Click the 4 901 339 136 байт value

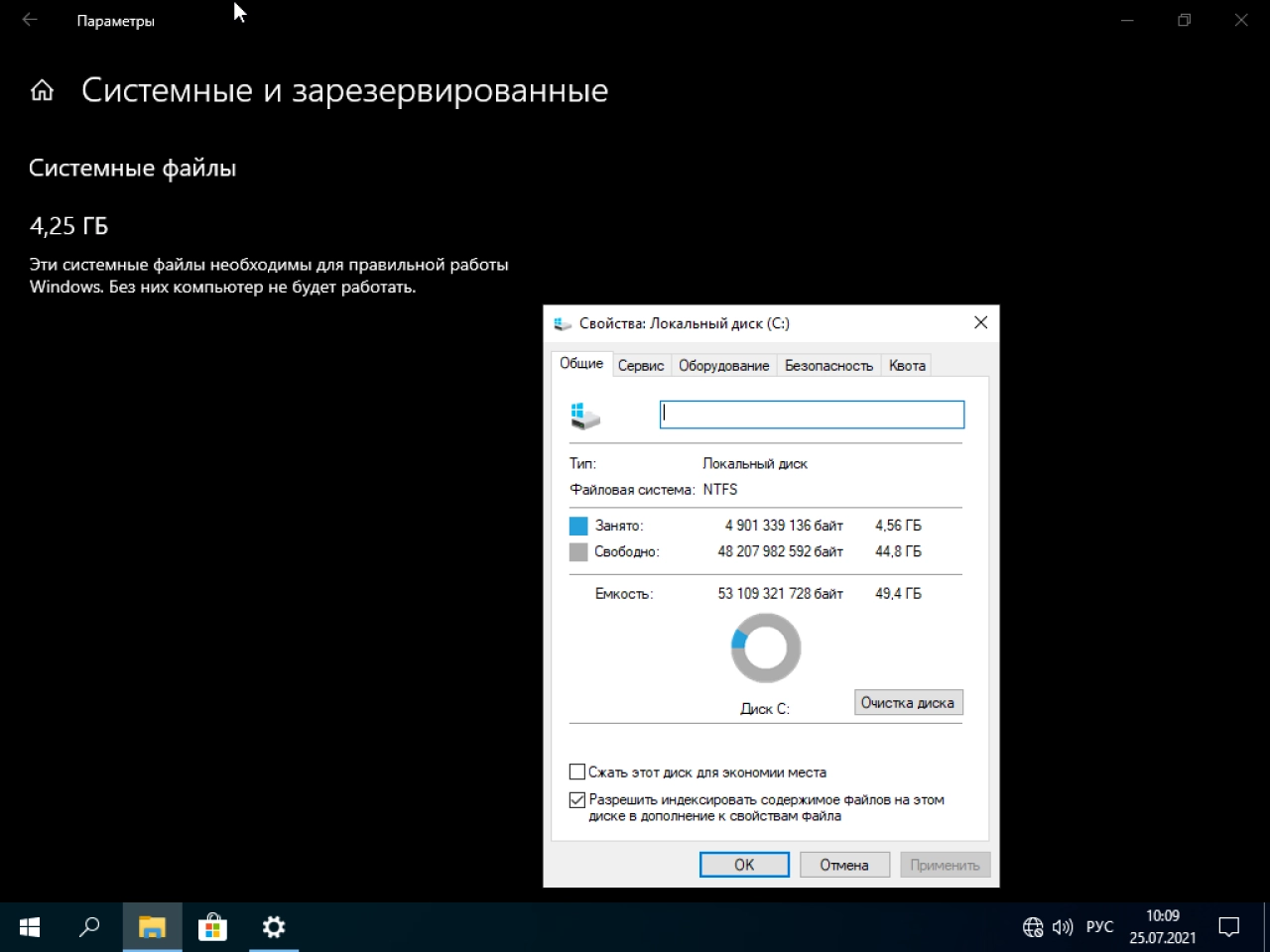coord(784,526)
